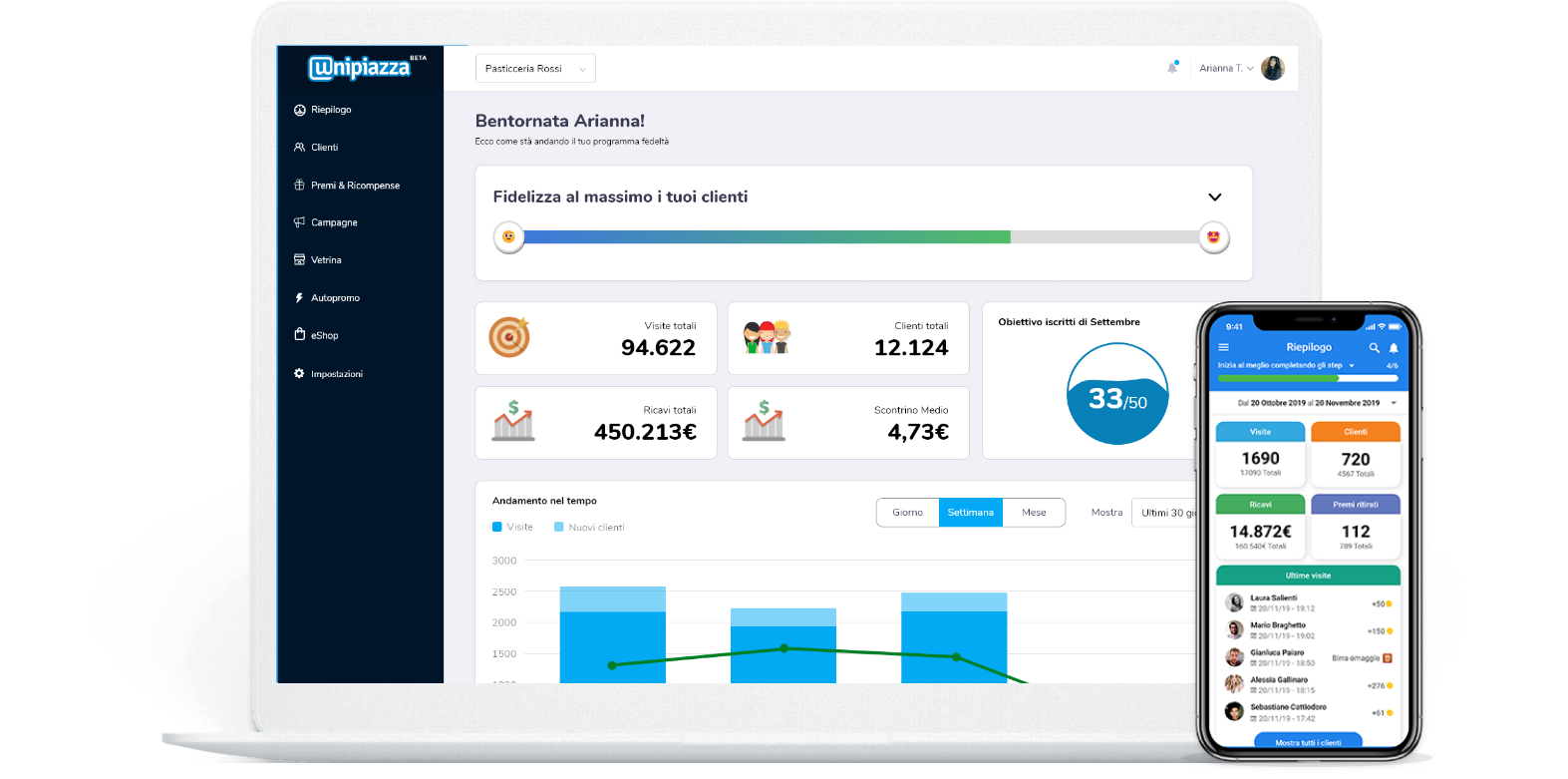This screenshot has width=1568, height=779.
Task: Tap the search icon in the phone app
Action: (1375, 348)
